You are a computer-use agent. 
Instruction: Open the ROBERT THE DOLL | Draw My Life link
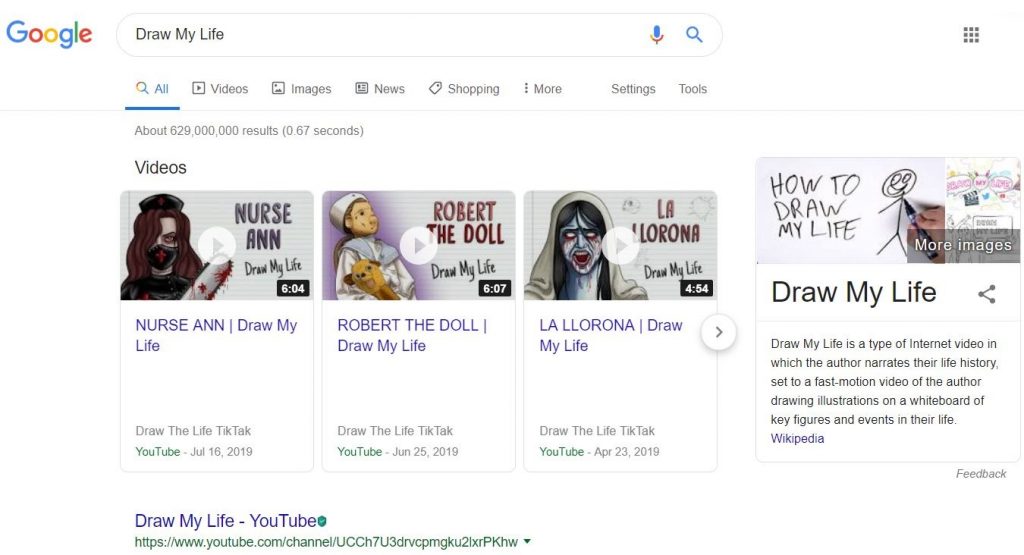tap(412, 335)
